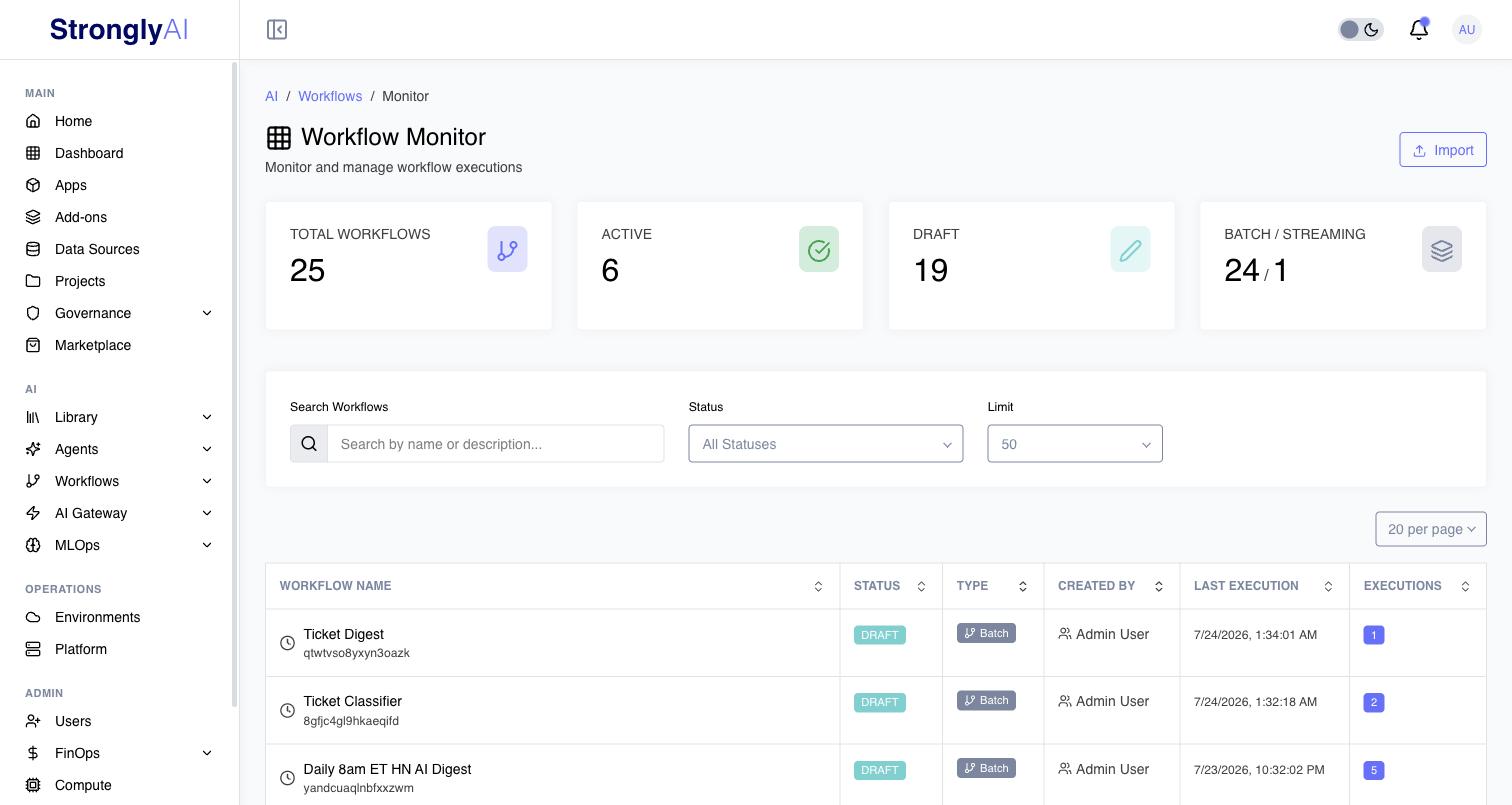Viewport: 1512px width, 805px height.
Task: Click the Environments cloud icon
Action: (33, 617)
